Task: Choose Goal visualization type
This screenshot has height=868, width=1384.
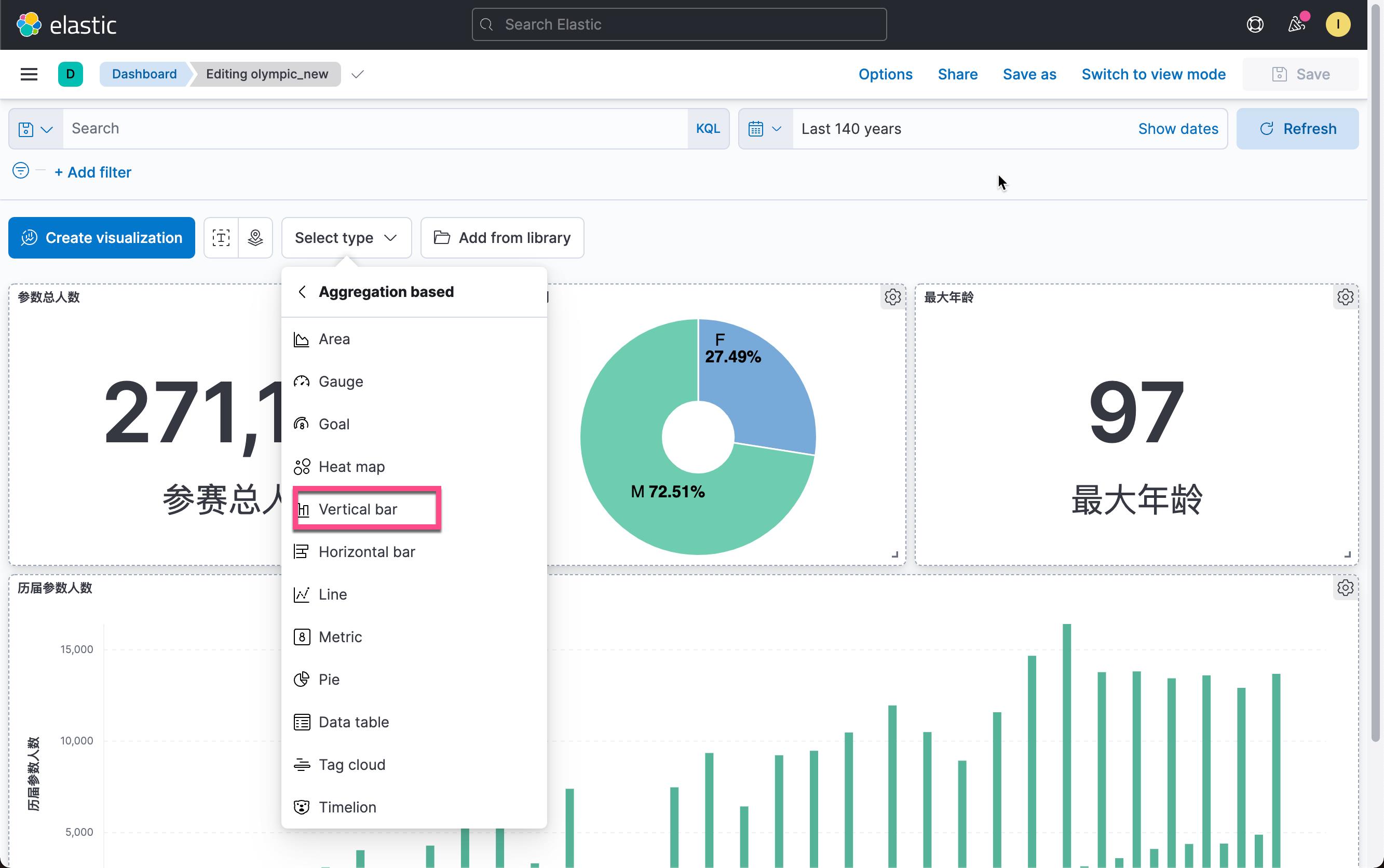Action: pos(414,424)
